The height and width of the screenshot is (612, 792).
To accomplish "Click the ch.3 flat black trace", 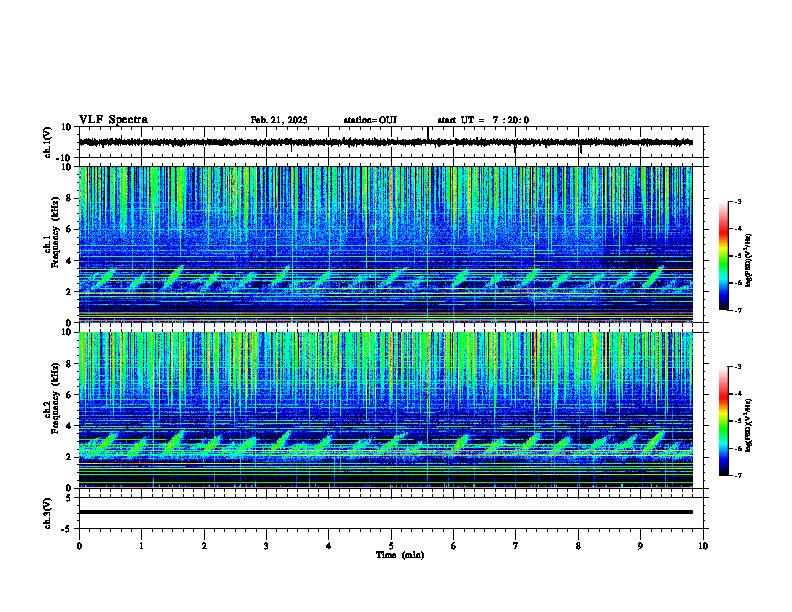I will (x=386, y=512).
